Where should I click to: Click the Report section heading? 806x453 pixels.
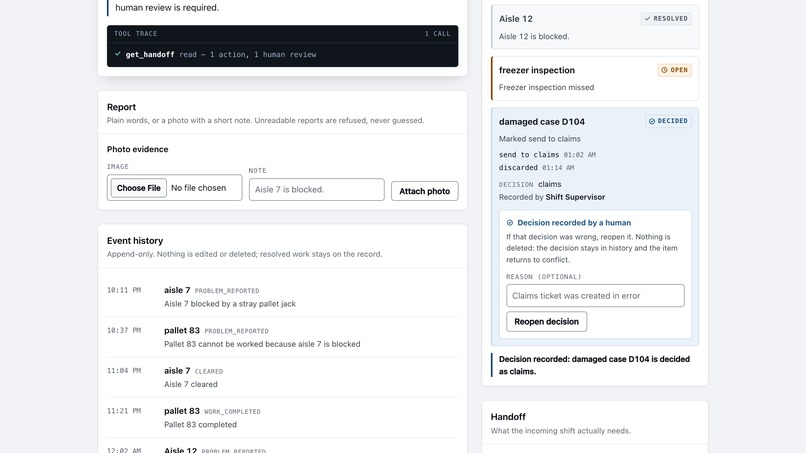pos(121,107)
